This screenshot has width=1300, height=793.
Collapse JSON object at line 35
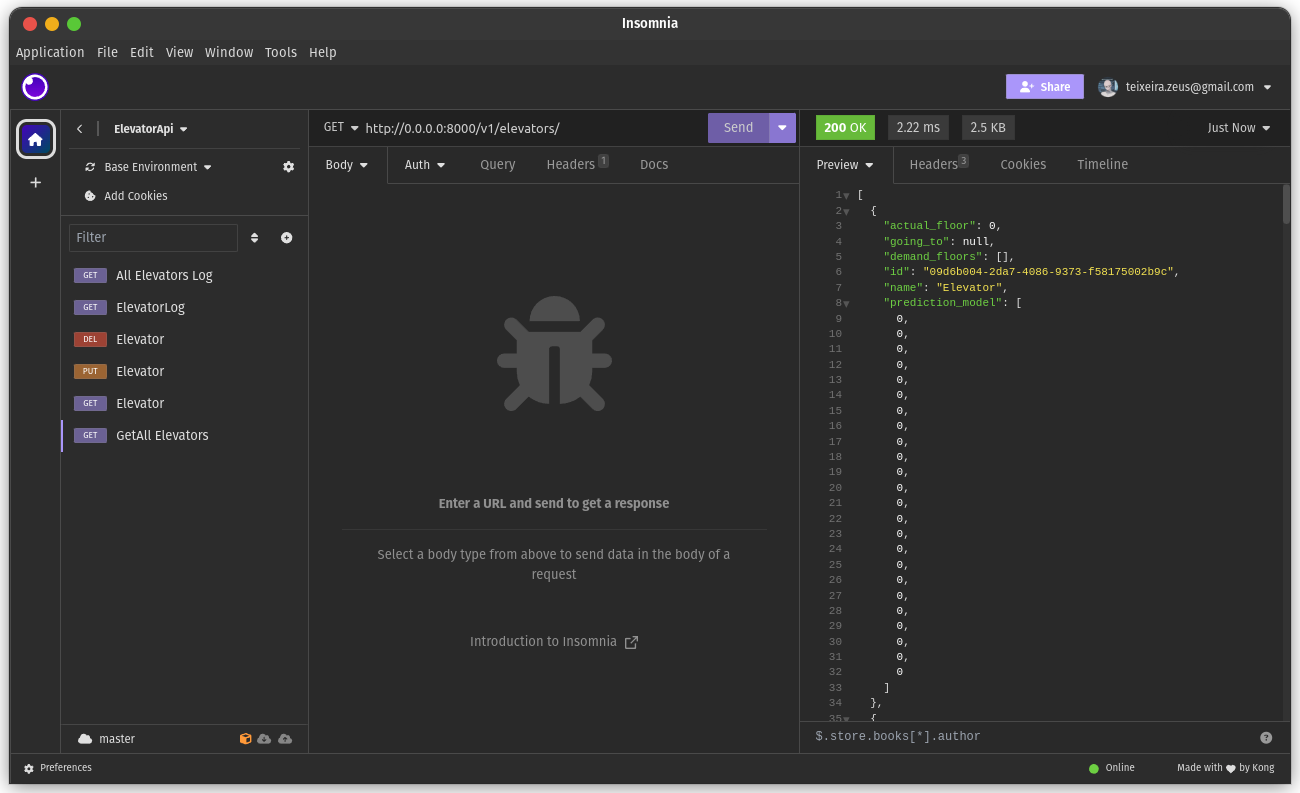tap(846, 719)
